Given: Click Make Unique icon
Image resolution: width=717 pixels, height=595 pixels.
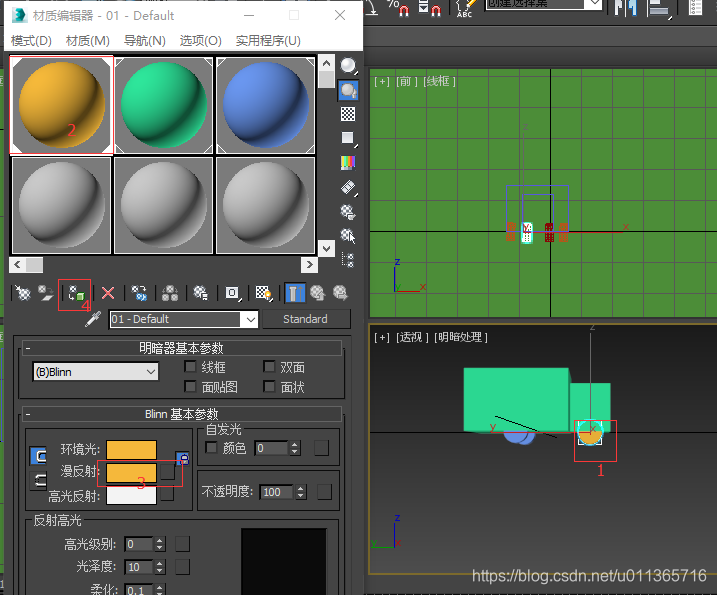Looking at the screenshot, I should [x=170, y=293].
